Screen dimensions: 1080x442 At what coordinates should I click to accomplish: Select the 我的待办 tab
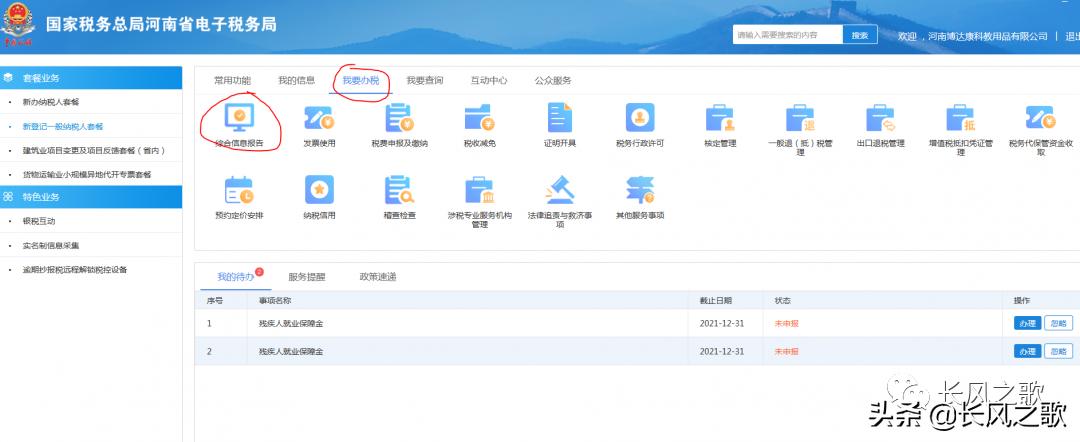[236, 277]
